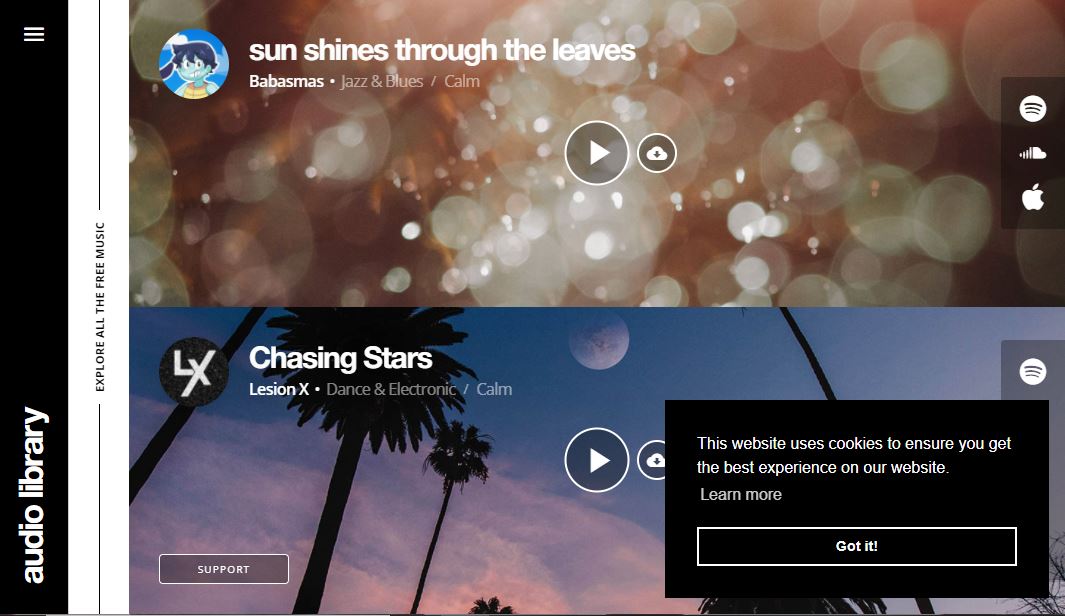The height and width of the screenshot is (616, 1065).
Task: Play 'sun shines through the leaves' track
Action: point(597,153)
